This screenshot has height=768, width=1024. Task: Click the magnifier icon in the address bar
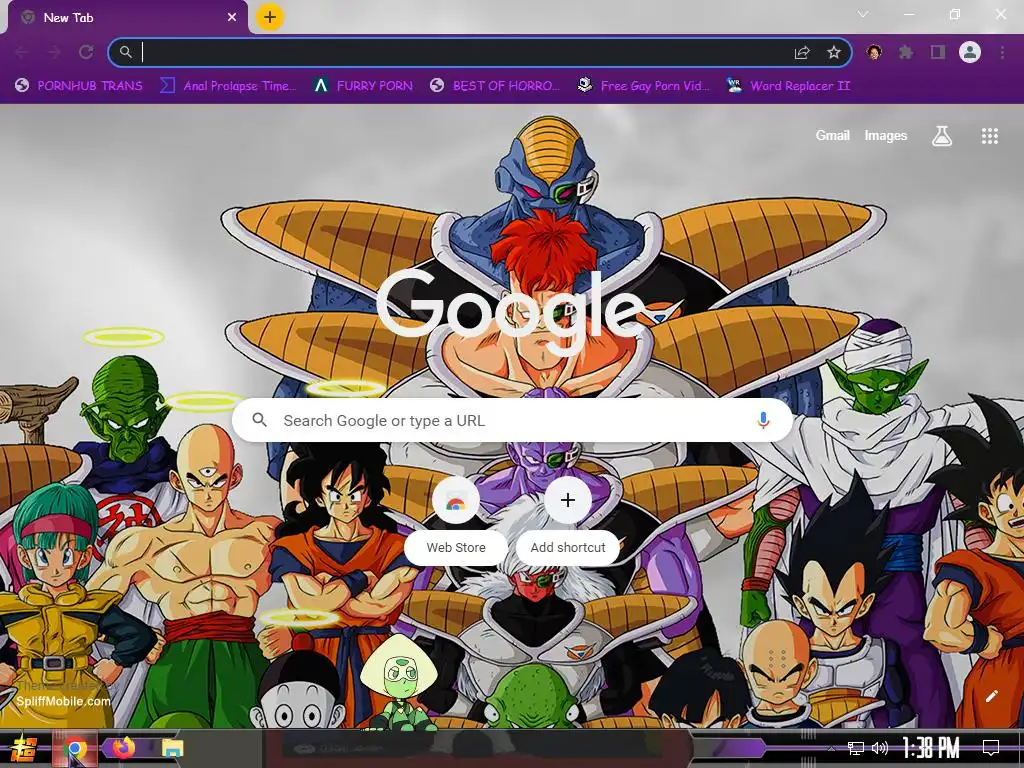click(125, 52)
